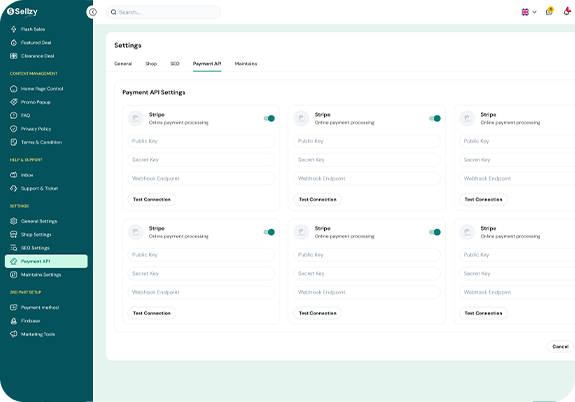Open Shop Settings in the sidebar
This screenshot has height=402, width=575.
[x=31, y=234]
